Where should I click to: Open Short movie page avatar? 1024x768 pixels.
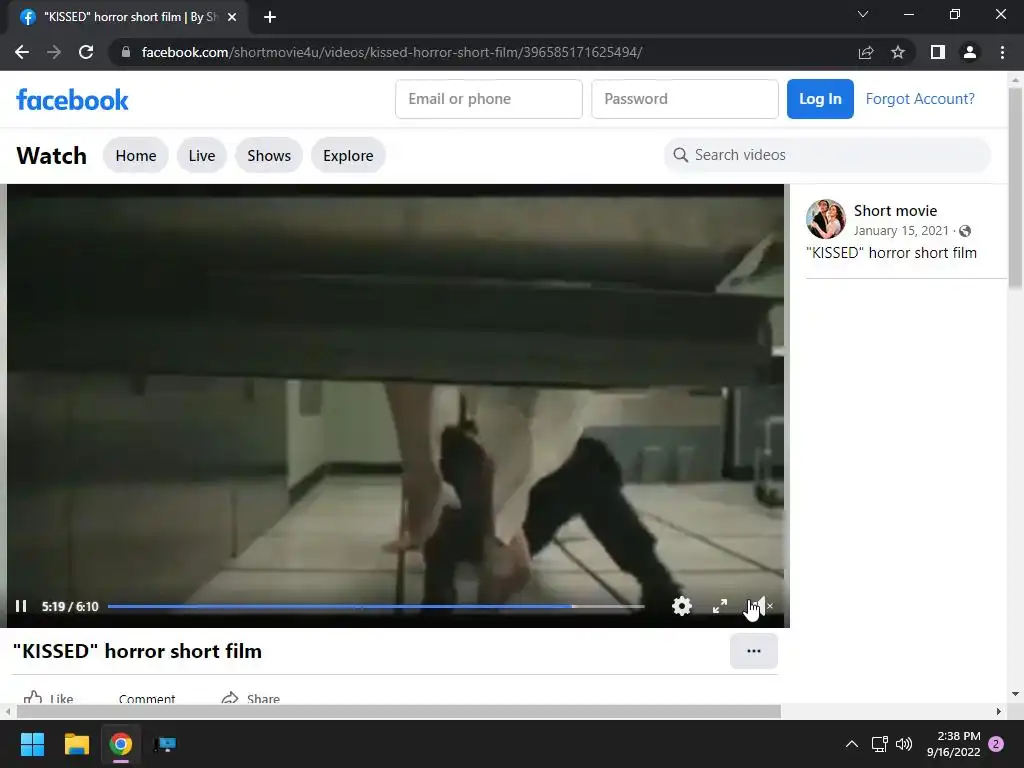(825, 219)
